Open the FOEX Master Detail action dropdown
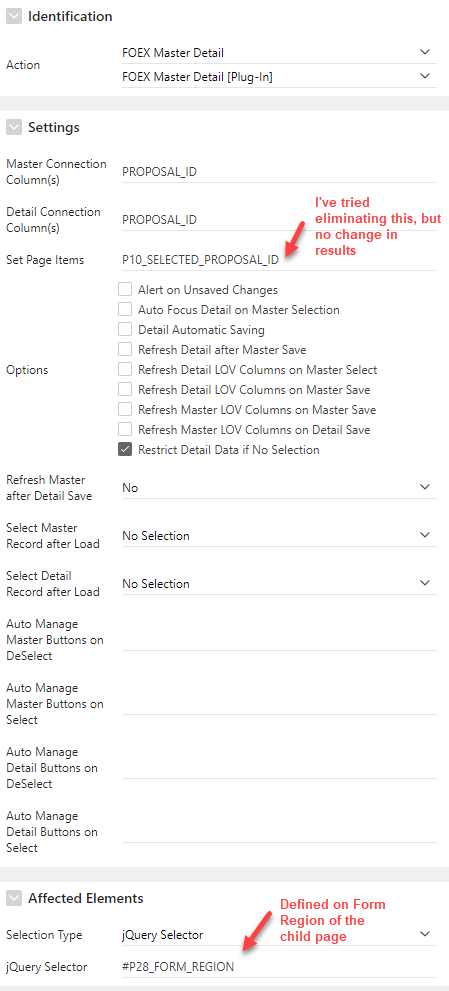The width and height of the screenshot is (449, 991). (x=279, y=53)
